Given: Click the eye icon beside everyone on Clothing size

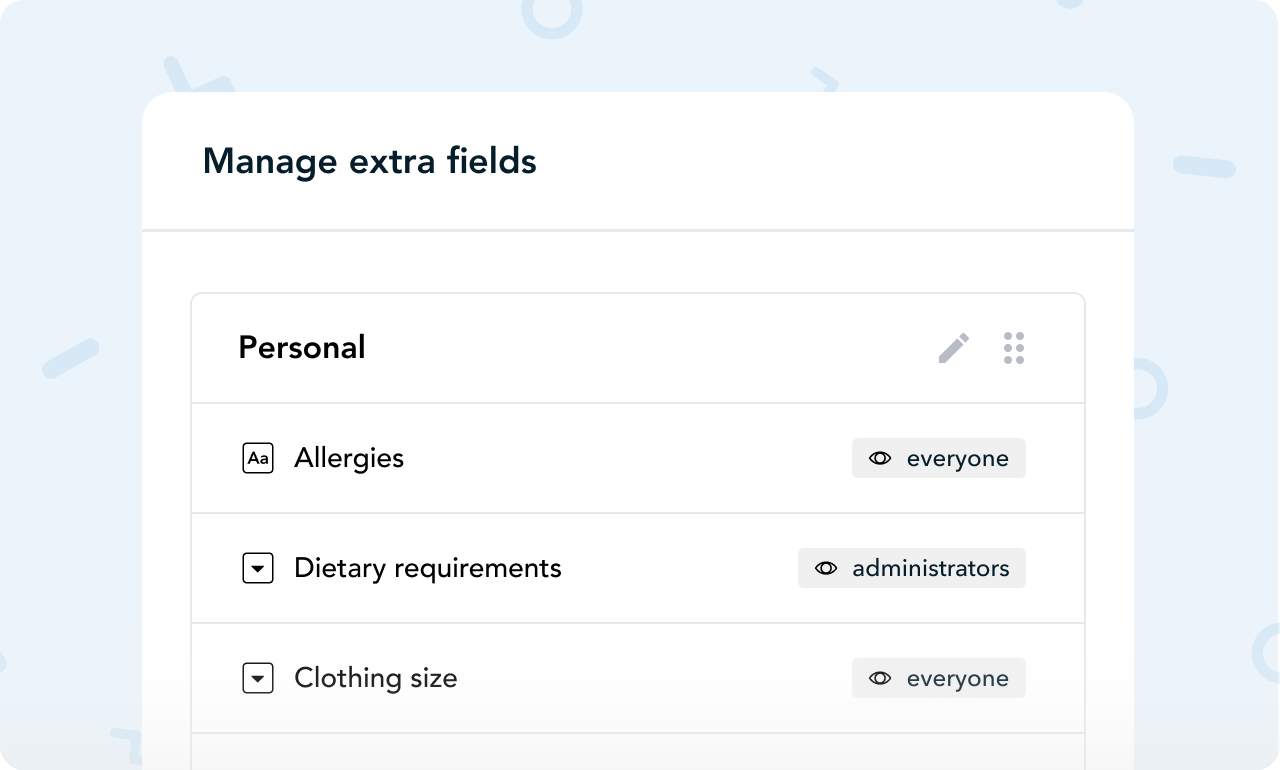Looking at the screenshot, I should coord(880,678).
